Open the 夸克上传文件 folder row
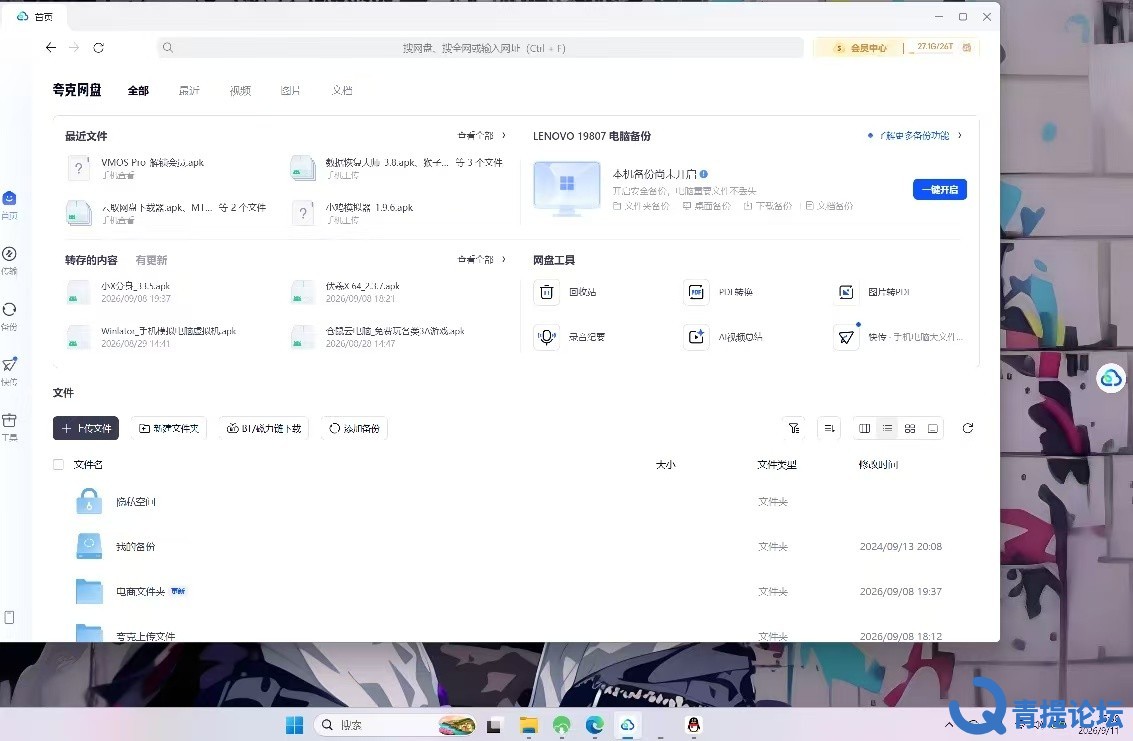 click(x=515, y=633)
